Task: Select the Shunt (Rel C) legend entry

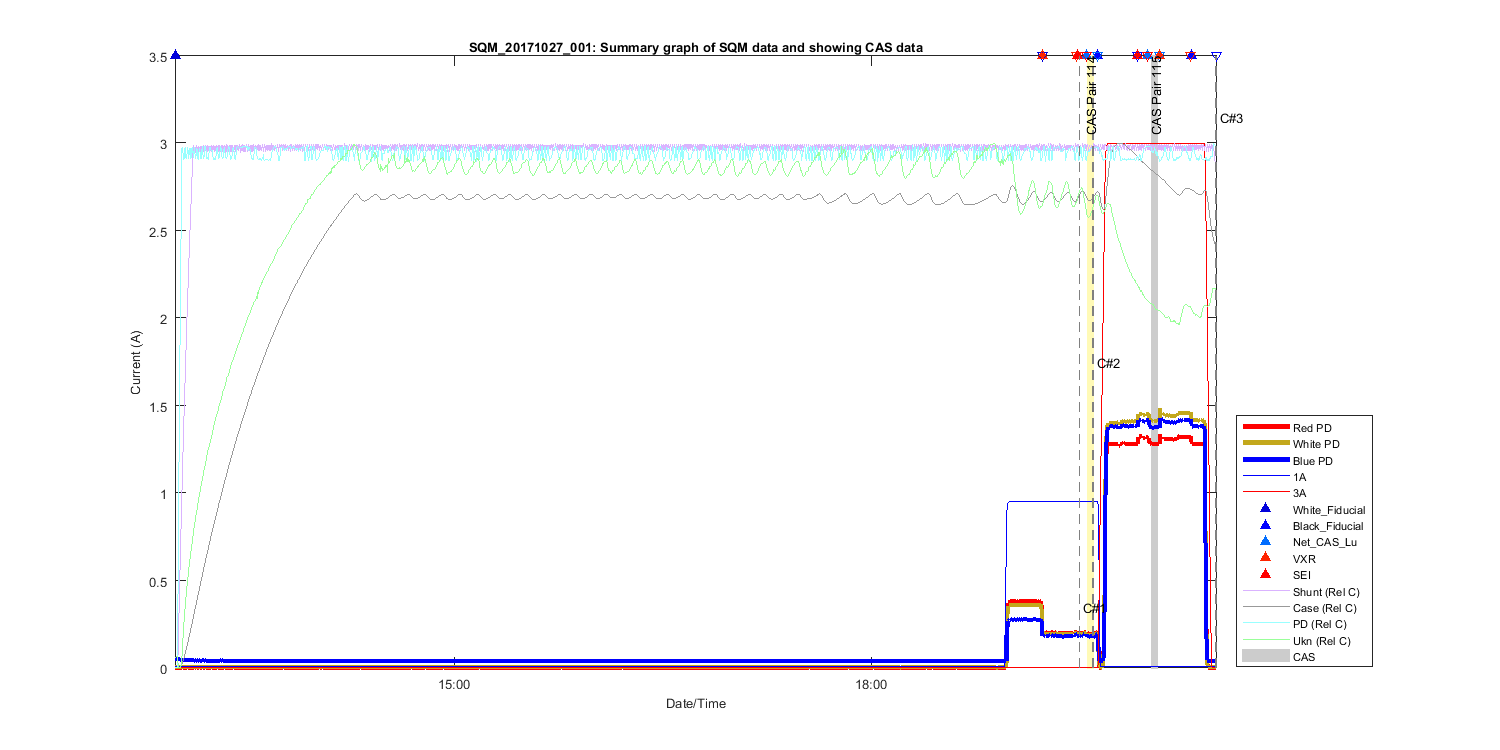Action: (x=1327, y=591)
